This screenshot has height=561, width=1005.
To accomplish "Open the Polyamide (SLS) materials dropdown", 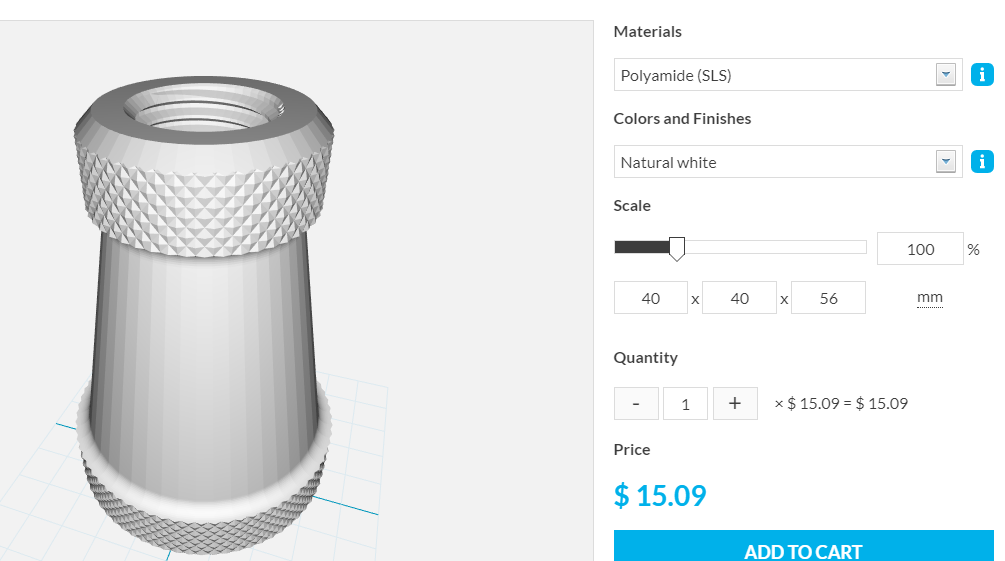I will click(x=788, y=75).
